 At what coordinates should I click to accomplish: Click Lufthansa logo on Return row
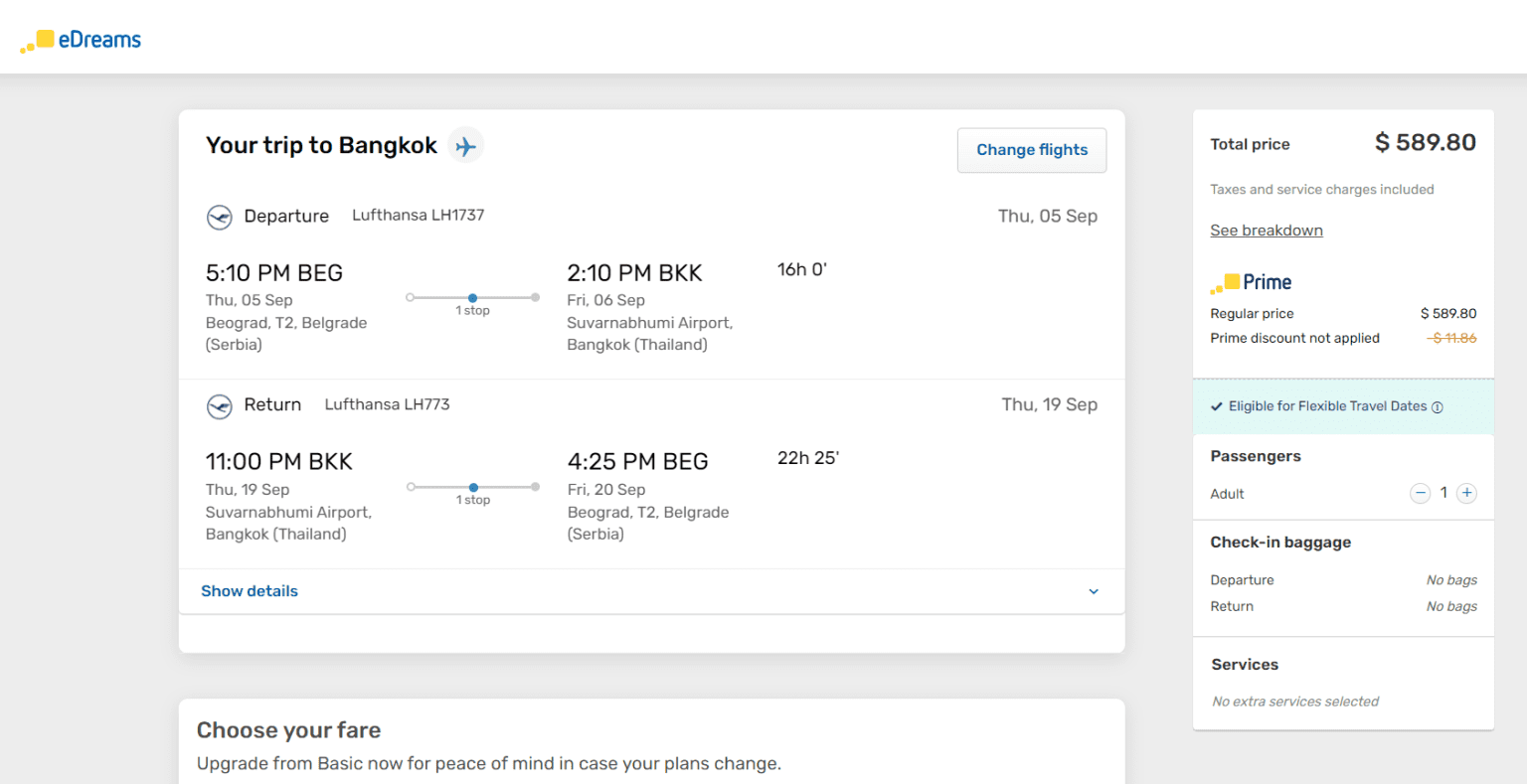tap(219, 406)
